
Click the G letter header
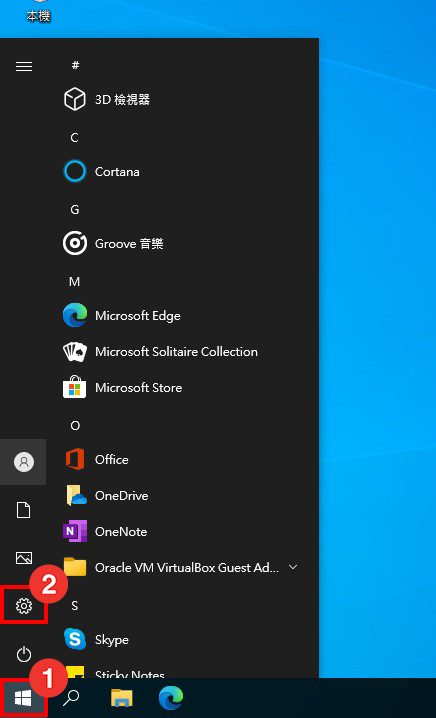(x=75, y=210)
